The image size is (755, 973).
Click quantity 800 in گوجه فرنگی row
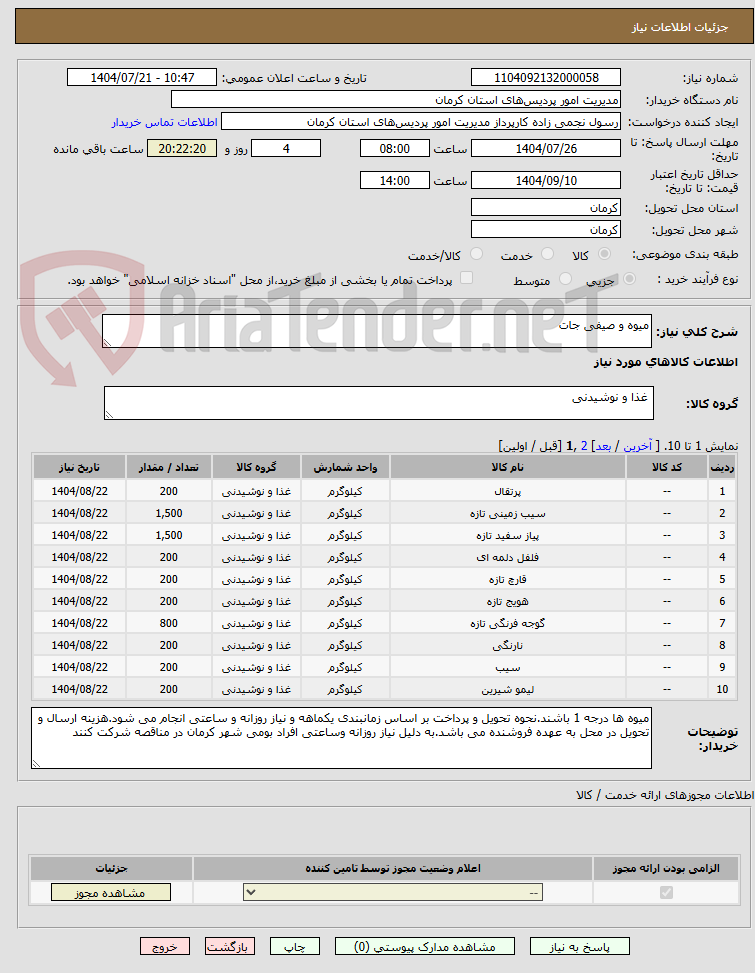[169, 623]
